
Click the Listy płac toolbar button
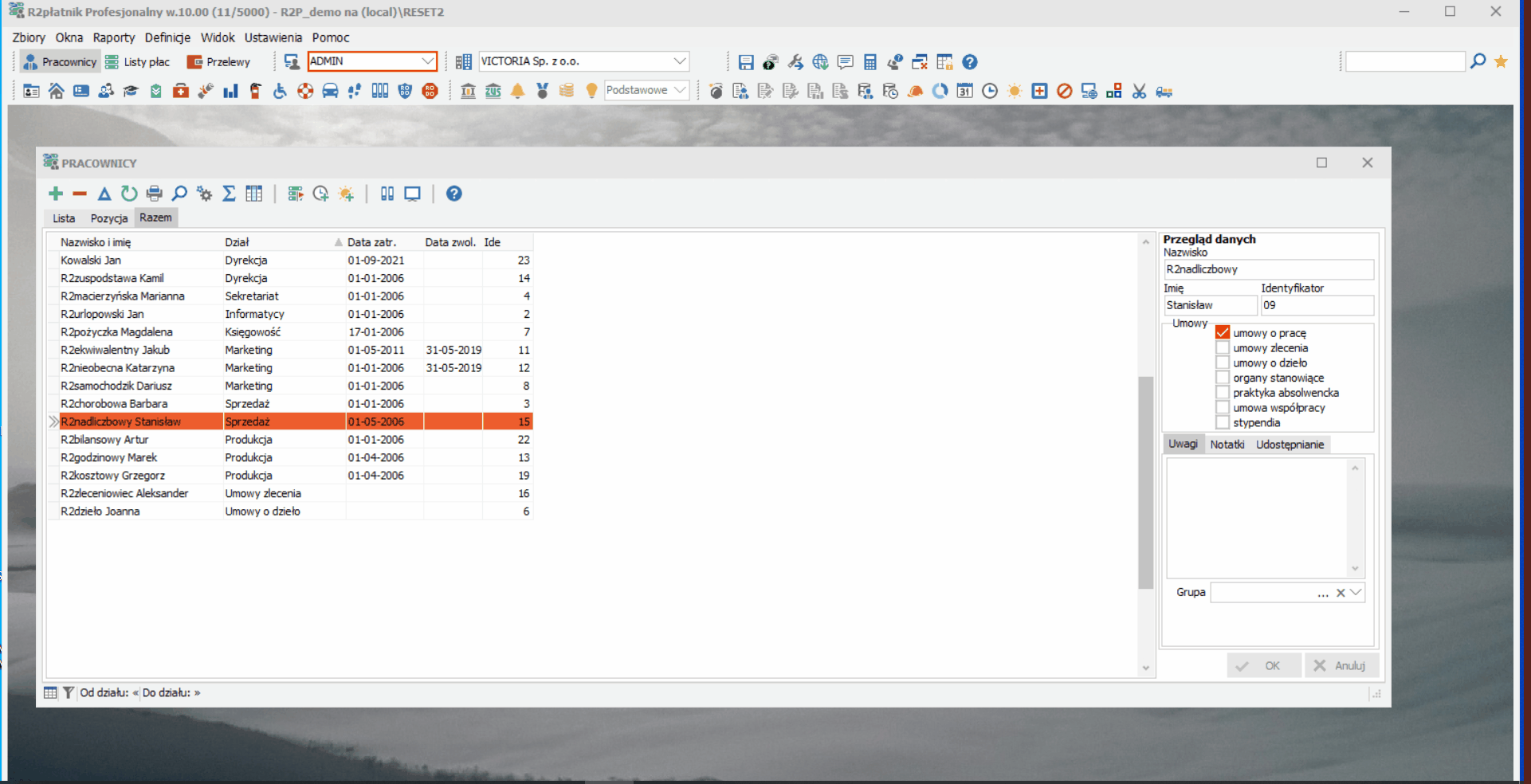click(137, 61)
